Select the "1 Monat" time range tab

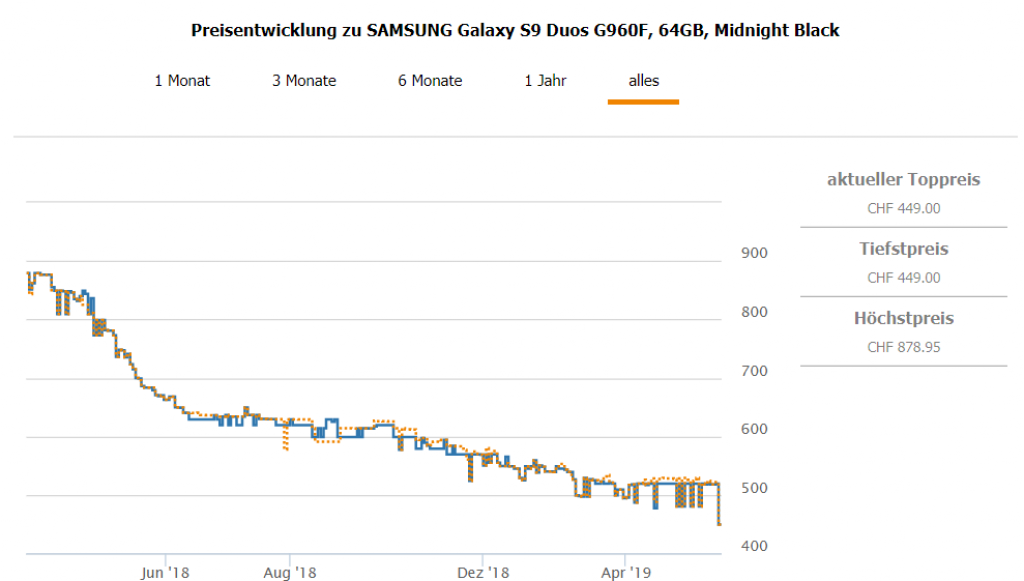pos(182,81)
